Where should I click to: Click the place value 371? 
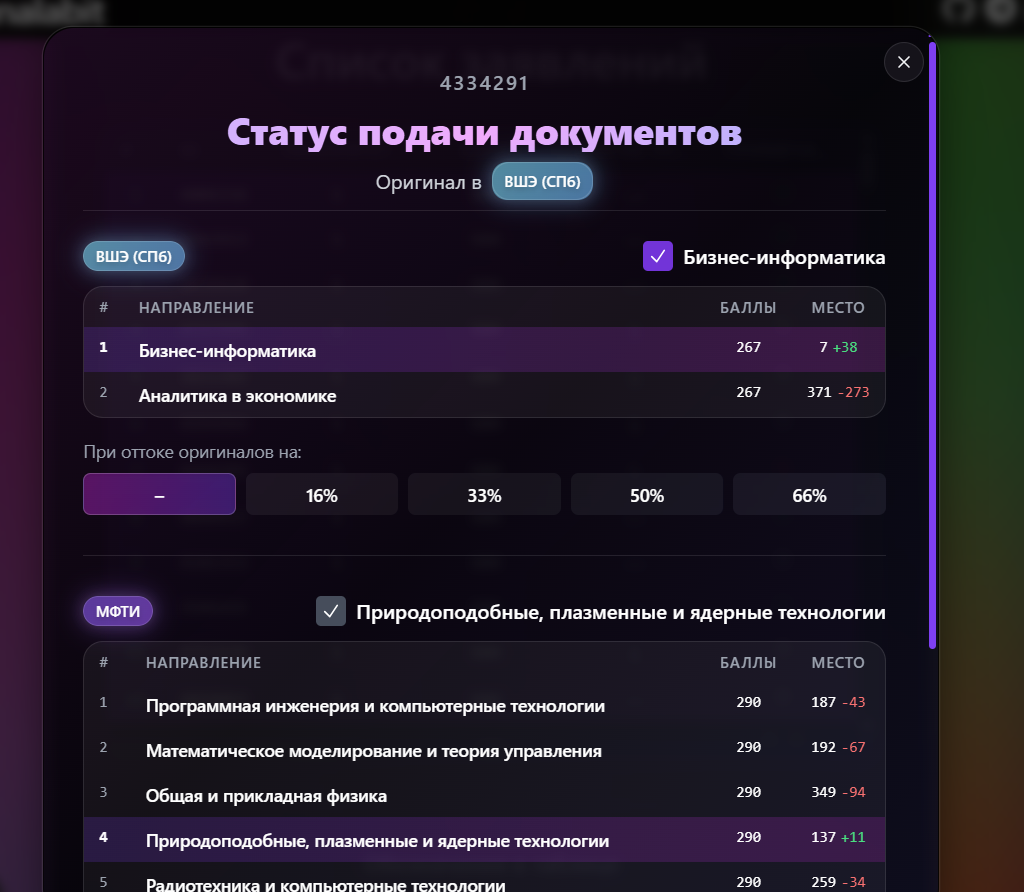coord(819,392)
